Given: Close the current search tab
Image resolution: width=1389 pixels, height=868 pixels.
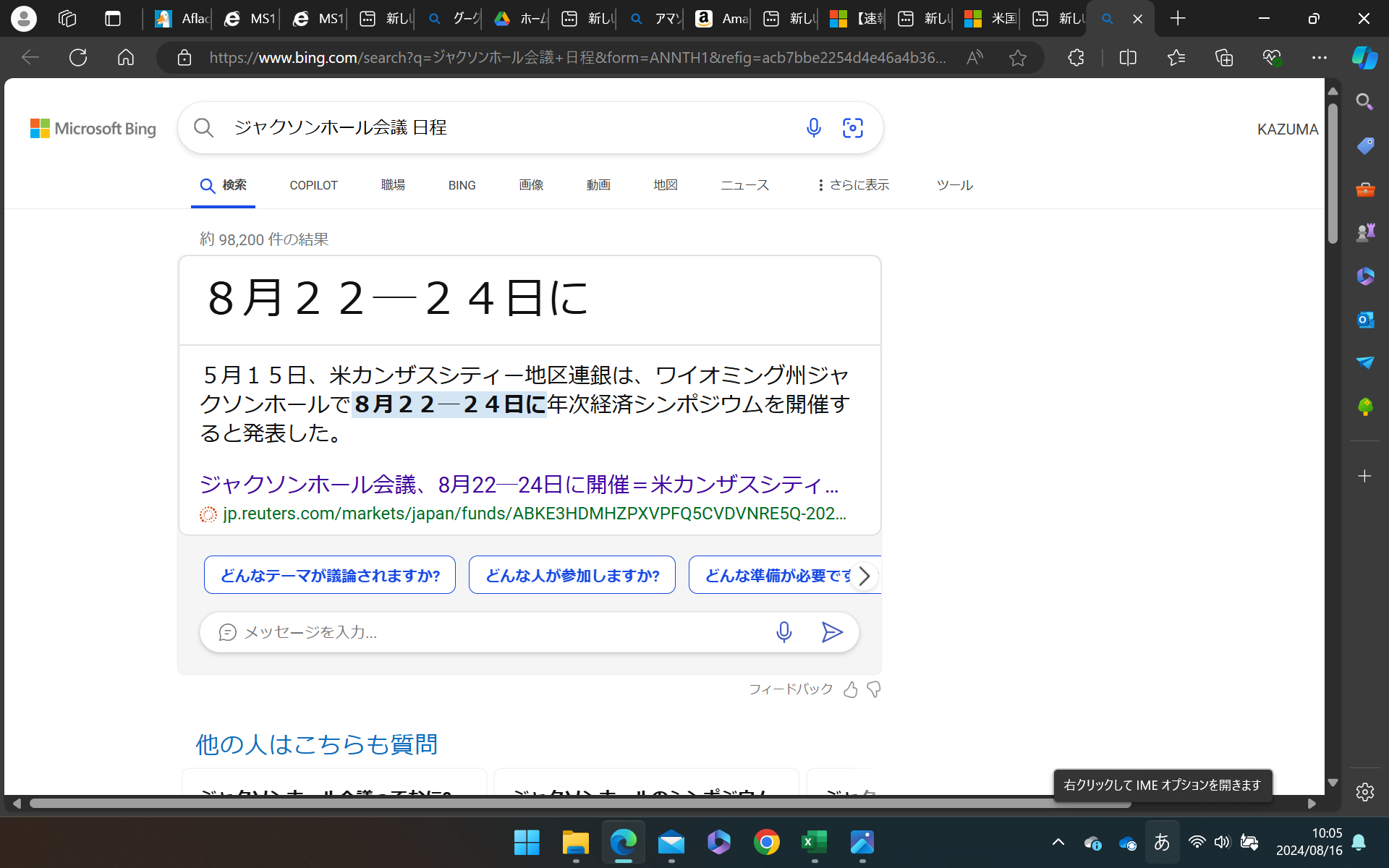Looking at the screenshot, I should pyautogui.click(x=1138, y=19).
